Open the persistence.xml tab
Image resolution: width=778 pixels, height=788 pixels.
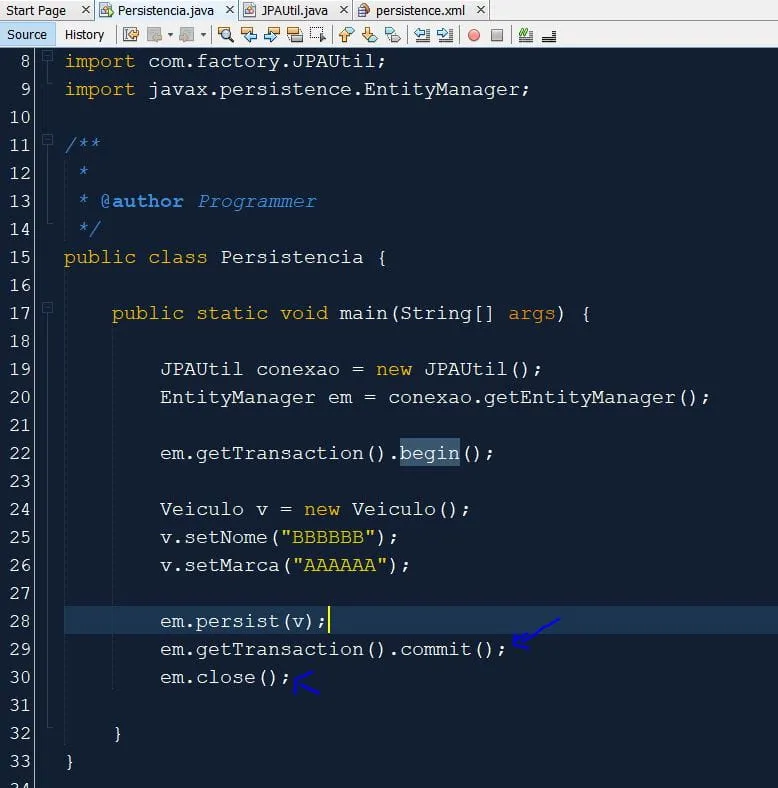tap(418, 10)
